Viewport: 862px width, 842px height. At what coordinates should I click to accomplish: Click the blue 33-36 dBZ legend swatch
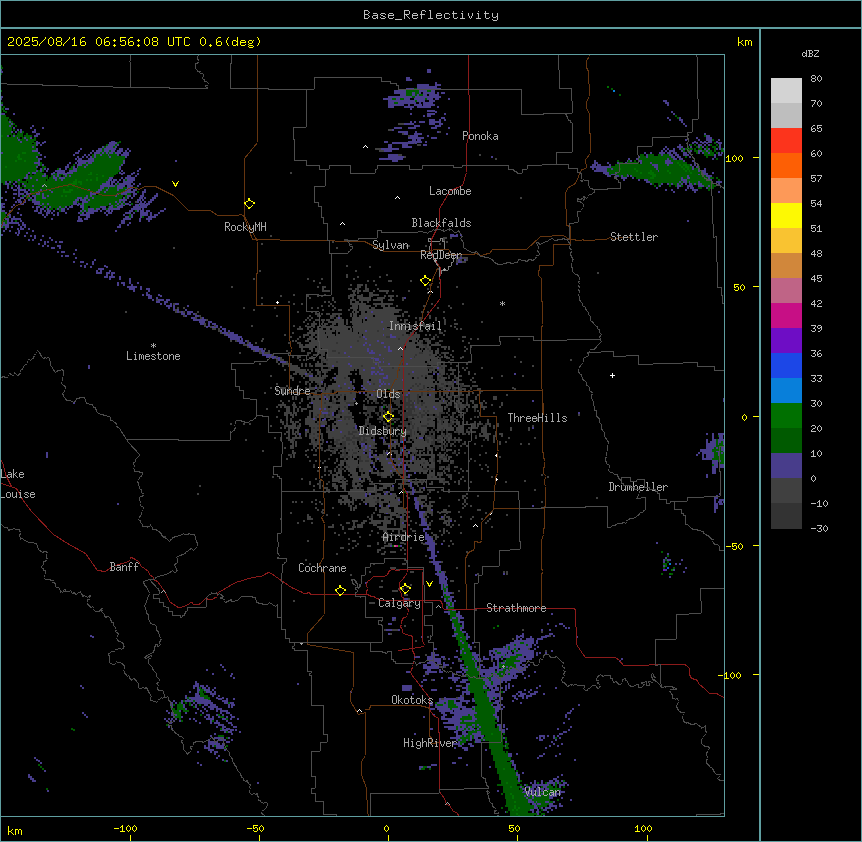786,365
